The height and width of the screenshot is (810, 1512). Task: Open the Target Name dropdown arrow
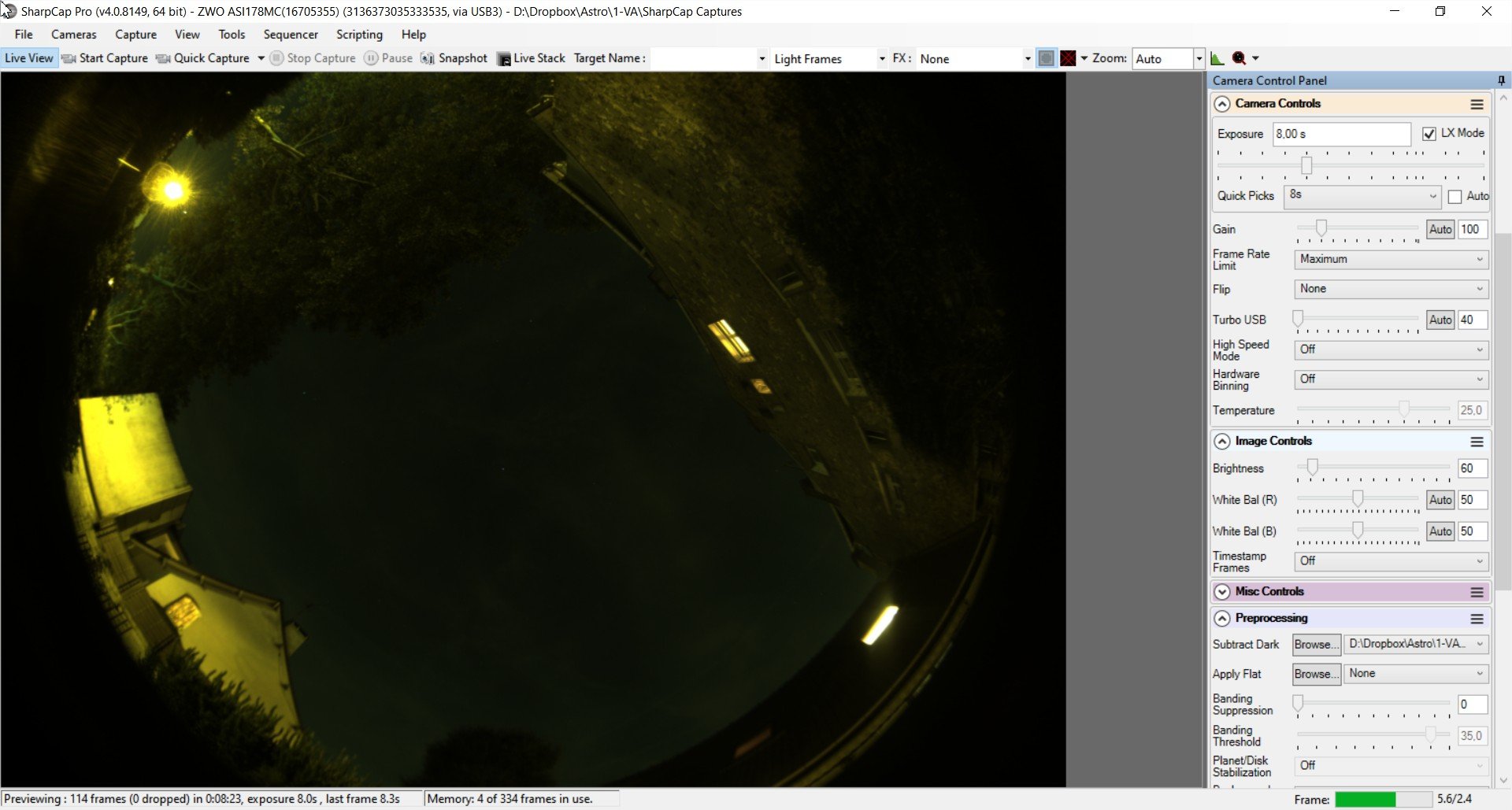coord(762,58)
